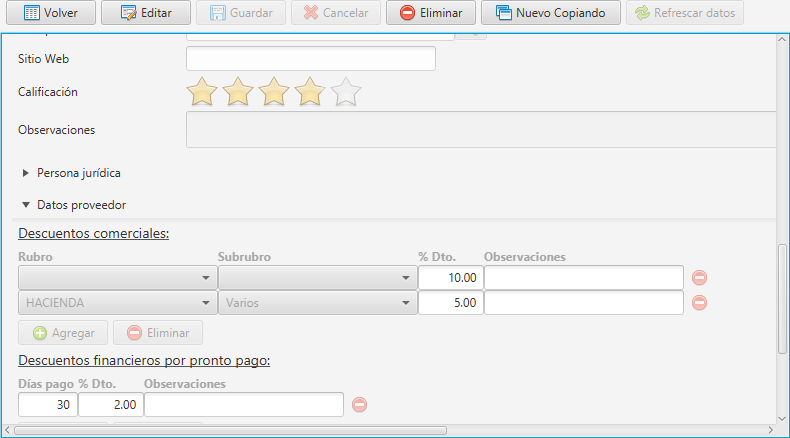Image resolution: width=790 pixels, height=438 pixels.
Task: Click the 10.00 discount percentage field
Action: tap(450, 278)
